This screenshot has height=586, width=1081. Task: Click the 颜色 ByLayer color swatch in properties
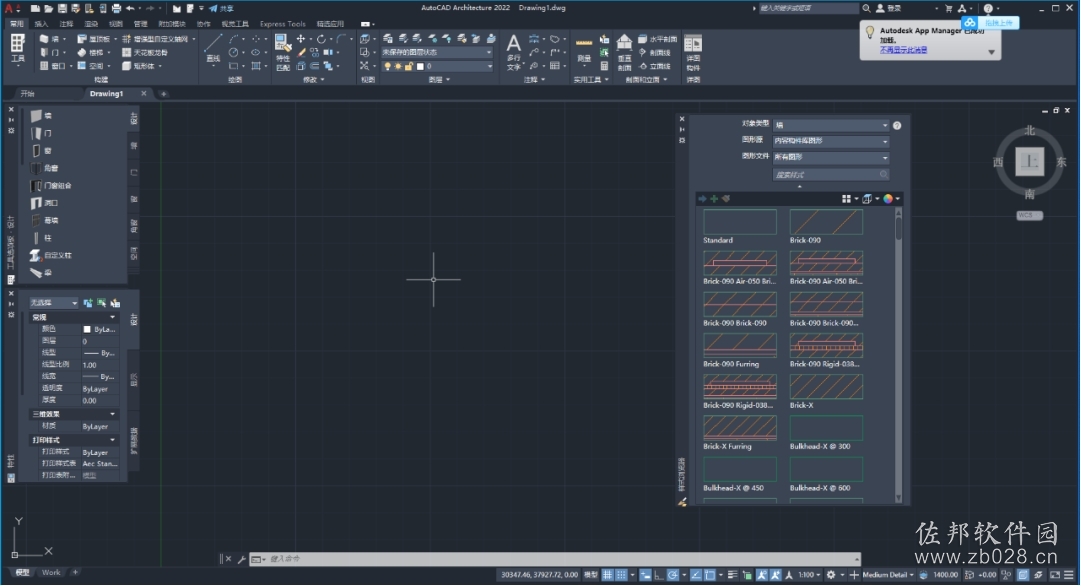(87, 330)
